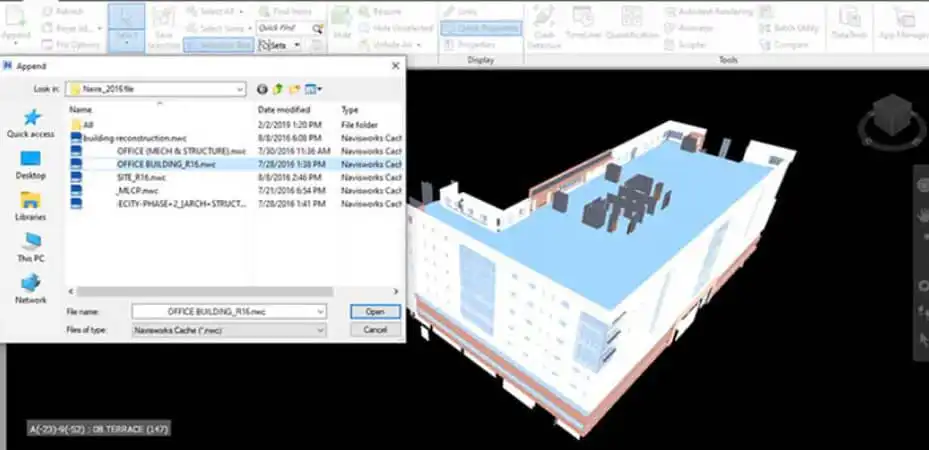Click the Up One Level folder icon
Screen dimensions: 929x450
coord(278,89)
